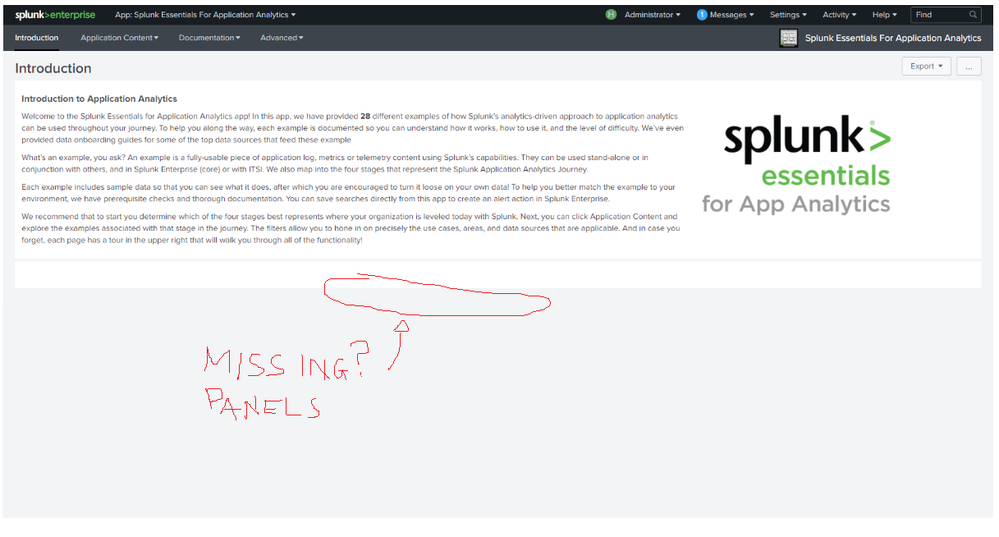This screenshot has height=537, width=999.
Task: Open the Settings menu
Action: pos(788,15)
